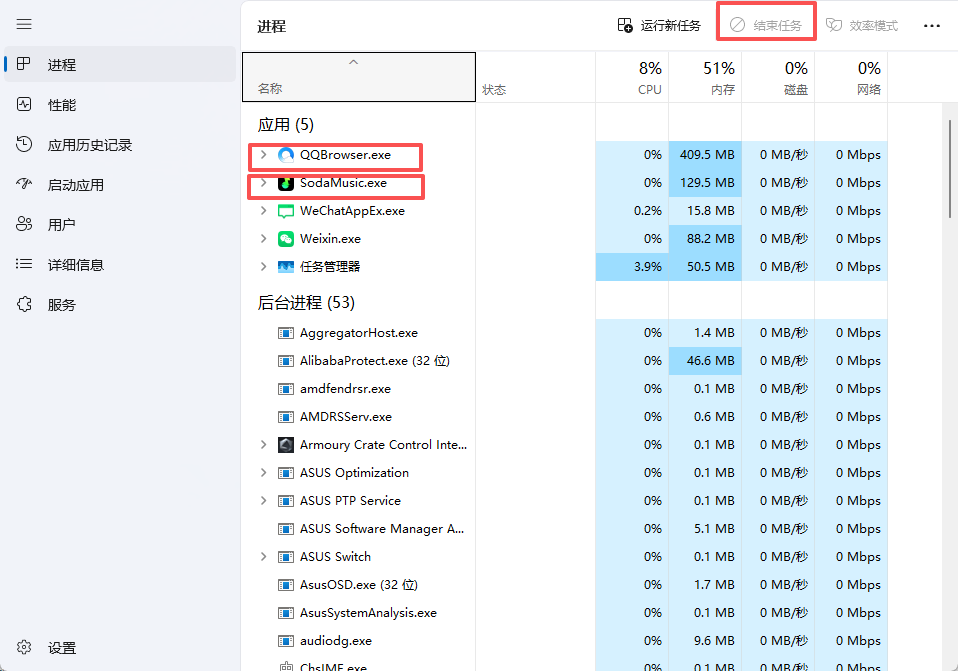958x671 pixels.
Task: Go to 详细信息 in sidebar
Action: coord(75,265)
